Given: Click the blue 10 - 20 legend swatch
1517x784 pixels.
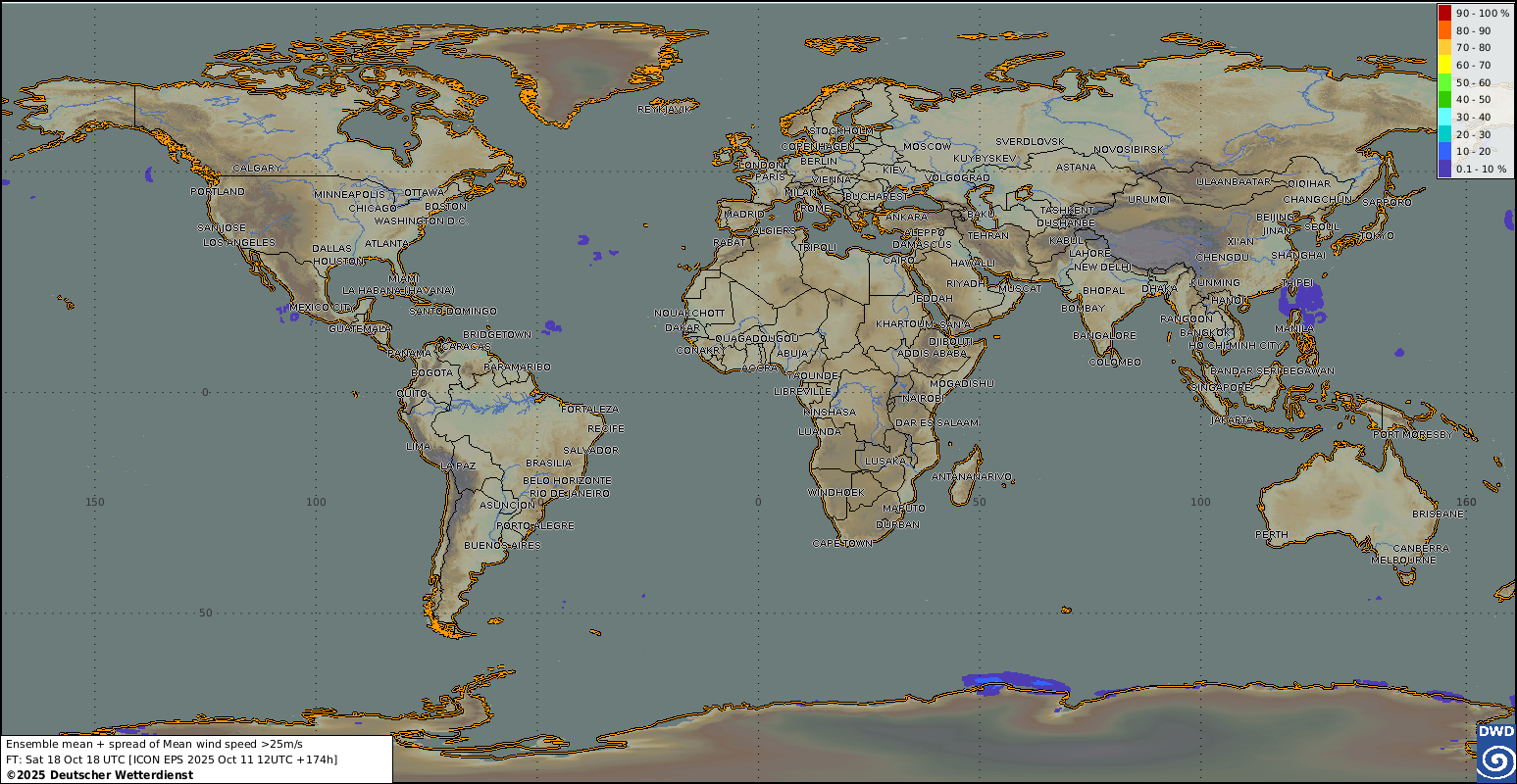Looking at the screenshot, I should 1444,151.
